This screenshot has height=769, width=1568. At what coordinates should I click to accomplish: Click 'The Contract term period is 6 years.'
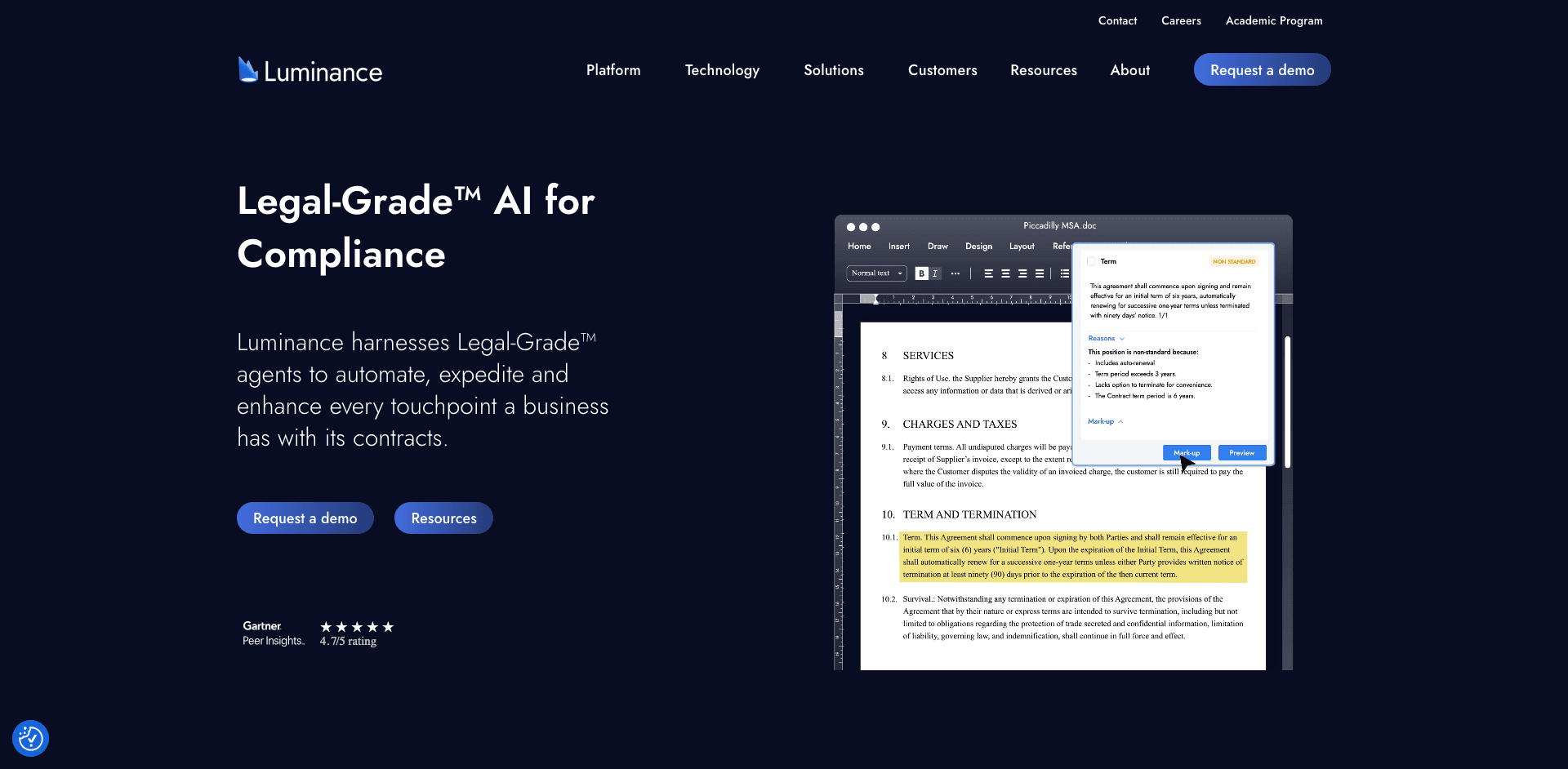pyautogui.click(x=1144, y=396)
